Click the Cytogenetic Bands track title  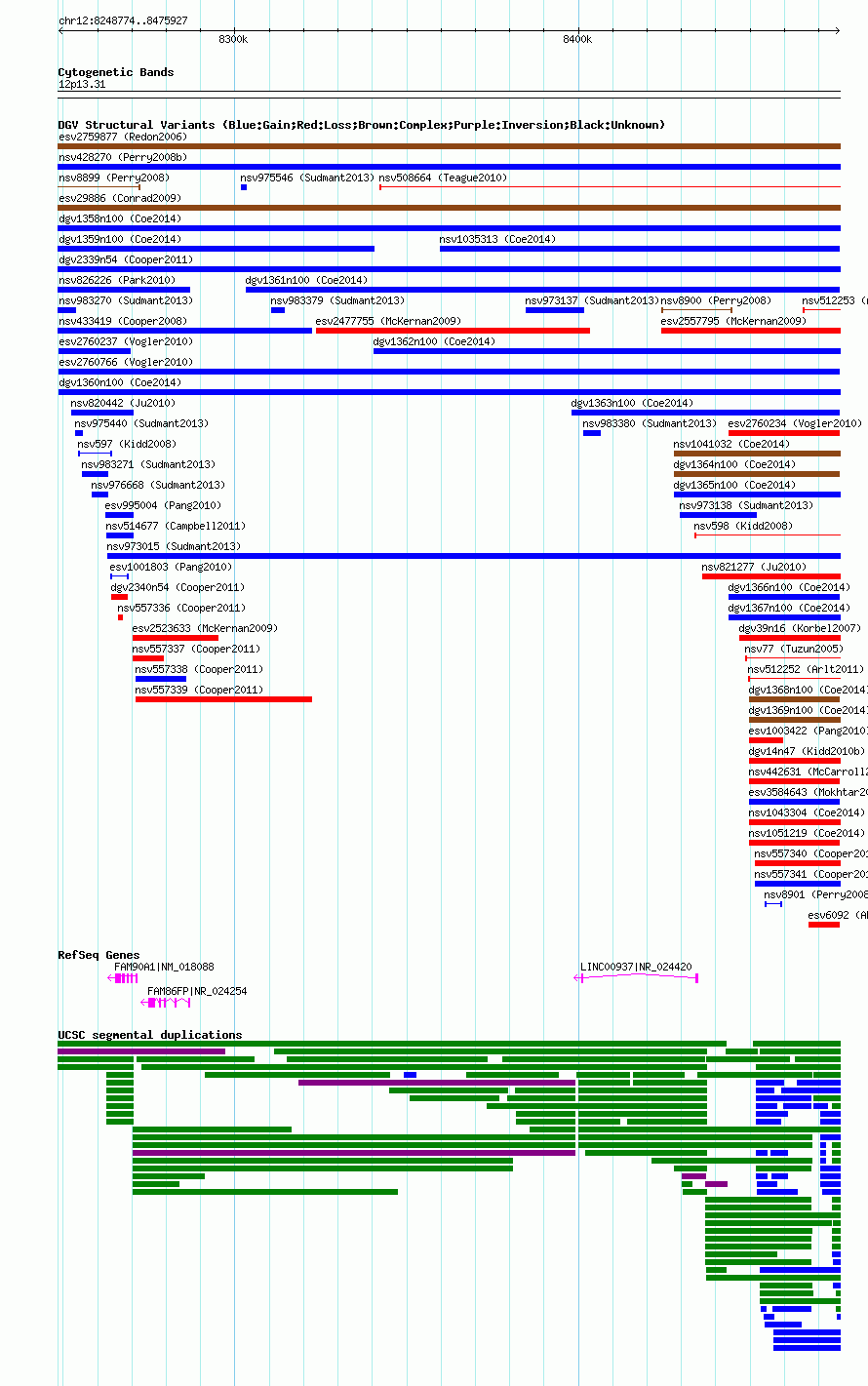(116, 72)
